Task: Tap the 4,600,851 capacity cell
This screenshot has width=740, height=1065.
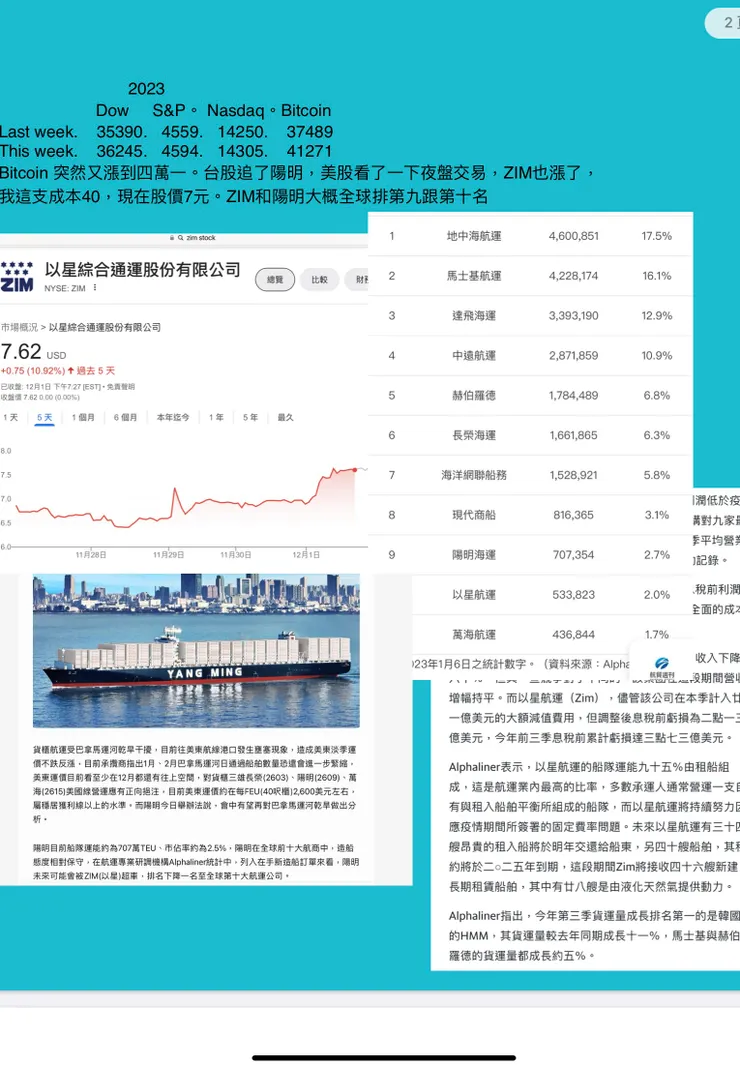Action: (x=574, y=236)
